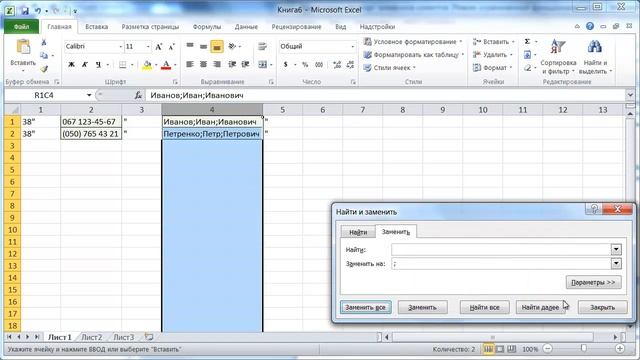Screen dimensions: 640x360
Task: Click the increase indent icon
Action: 245,64
